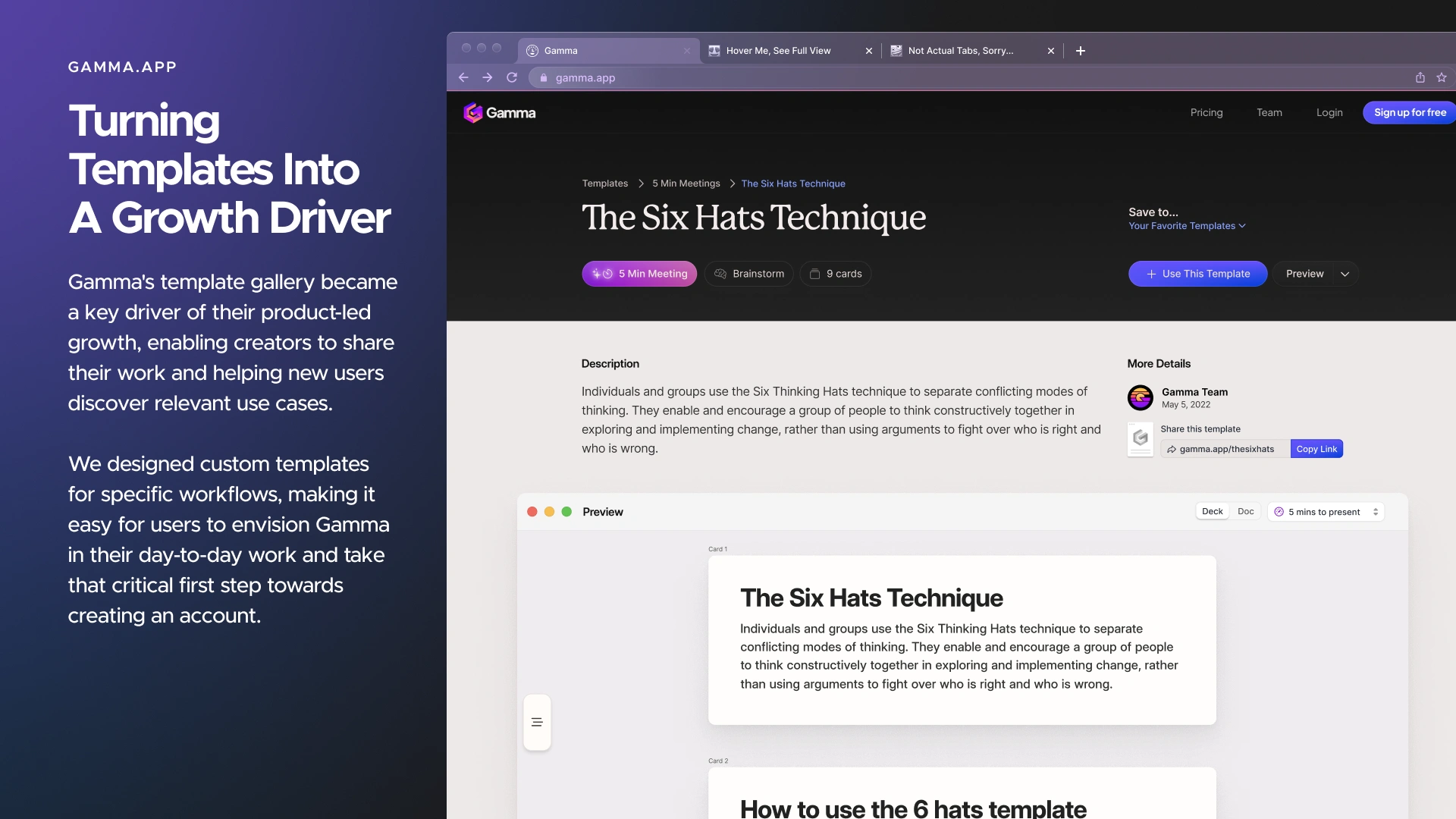Click the Gamma logo in the site header
The width and height of the screenshot is (1456, 819).
(500, 113)
